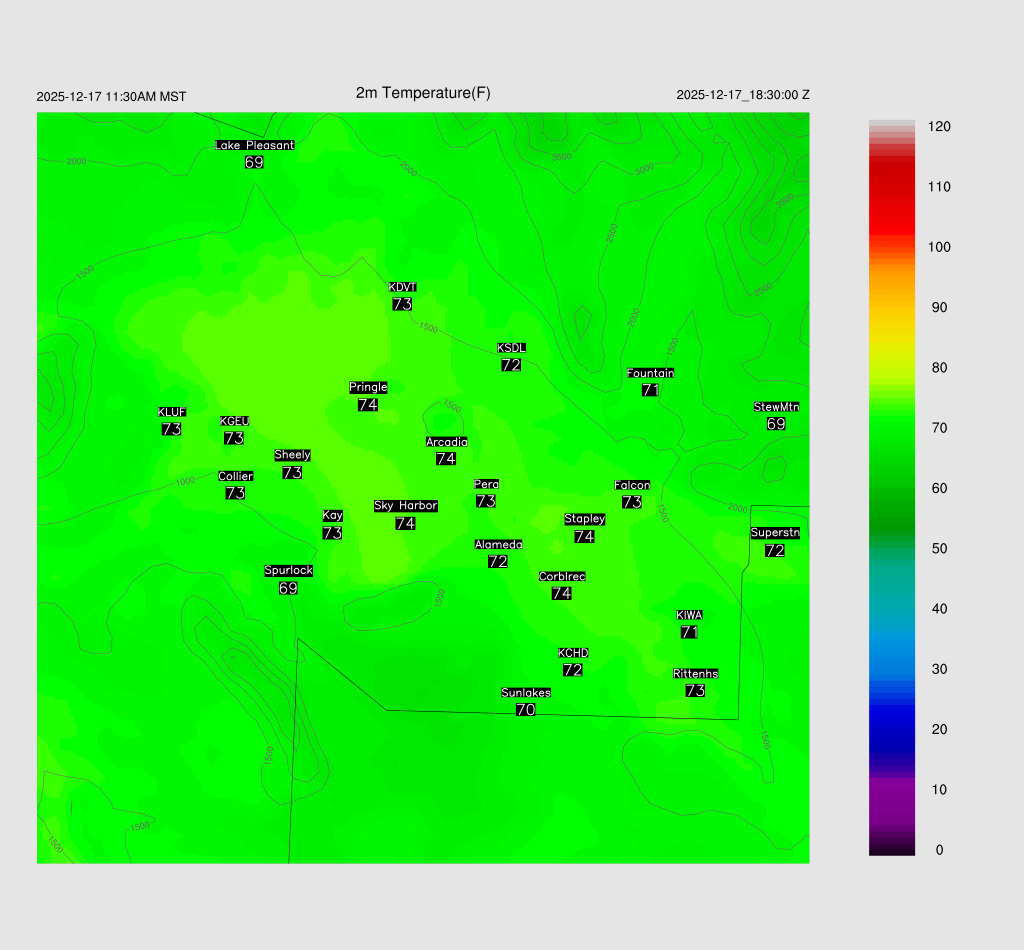
Task: Click the Corblrec station label
Action: tap(562, 576)
